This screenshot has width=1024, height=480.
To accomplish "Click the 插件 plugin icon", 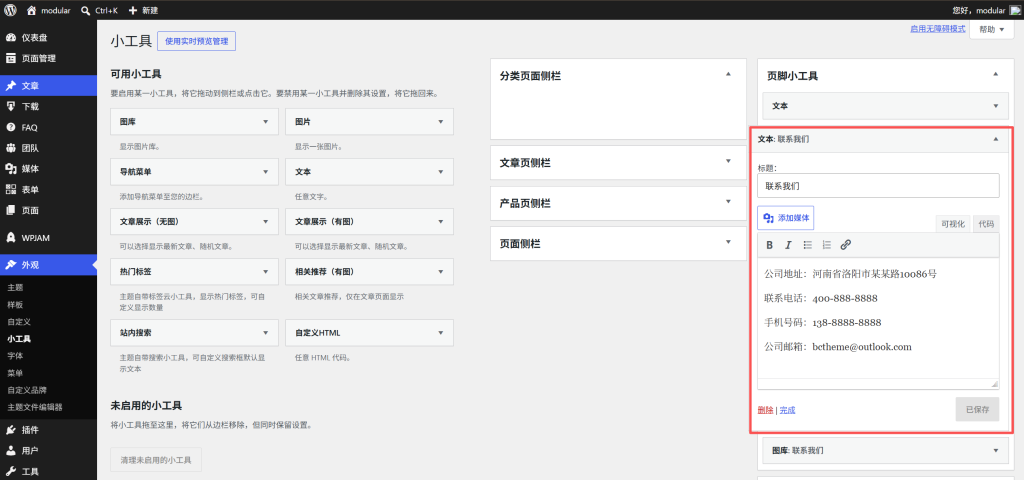I will [x=11, y=430].
